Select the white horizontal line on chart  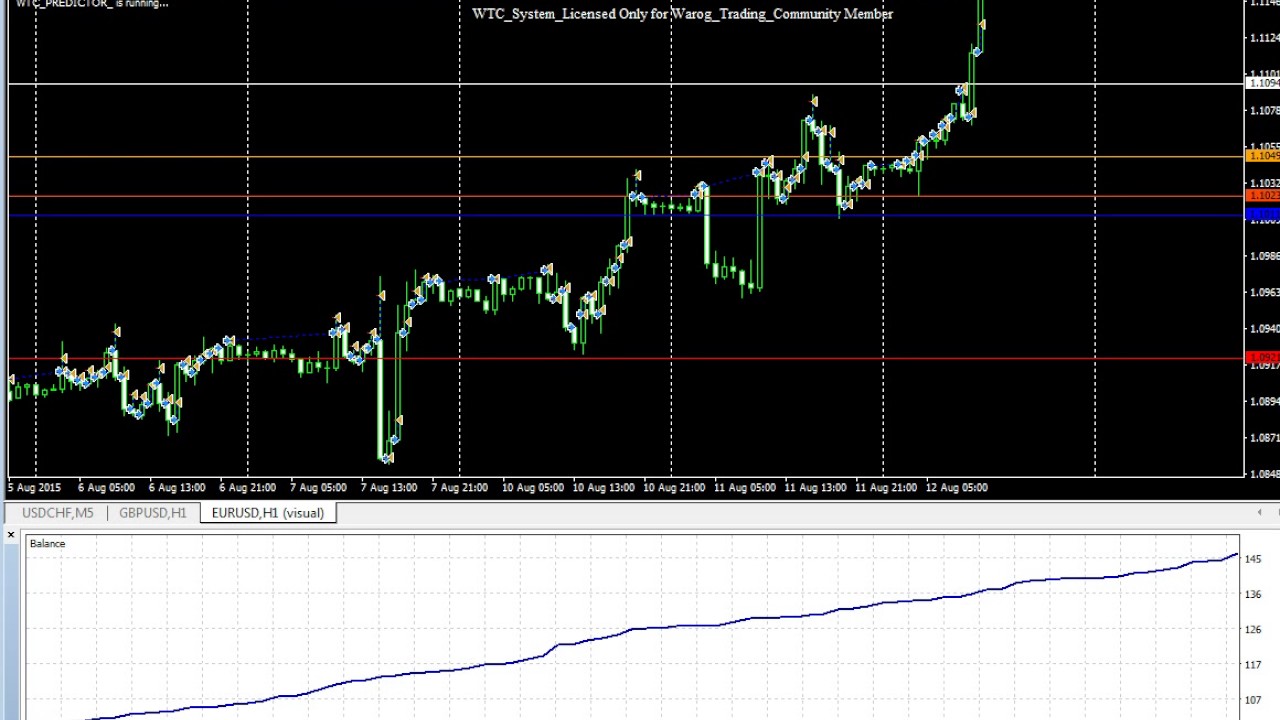click(x=626, y=84)
